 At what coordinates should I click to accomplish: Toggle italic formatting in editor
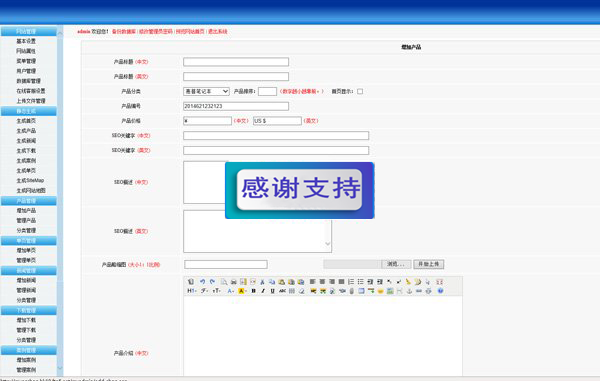coord(263,291)
